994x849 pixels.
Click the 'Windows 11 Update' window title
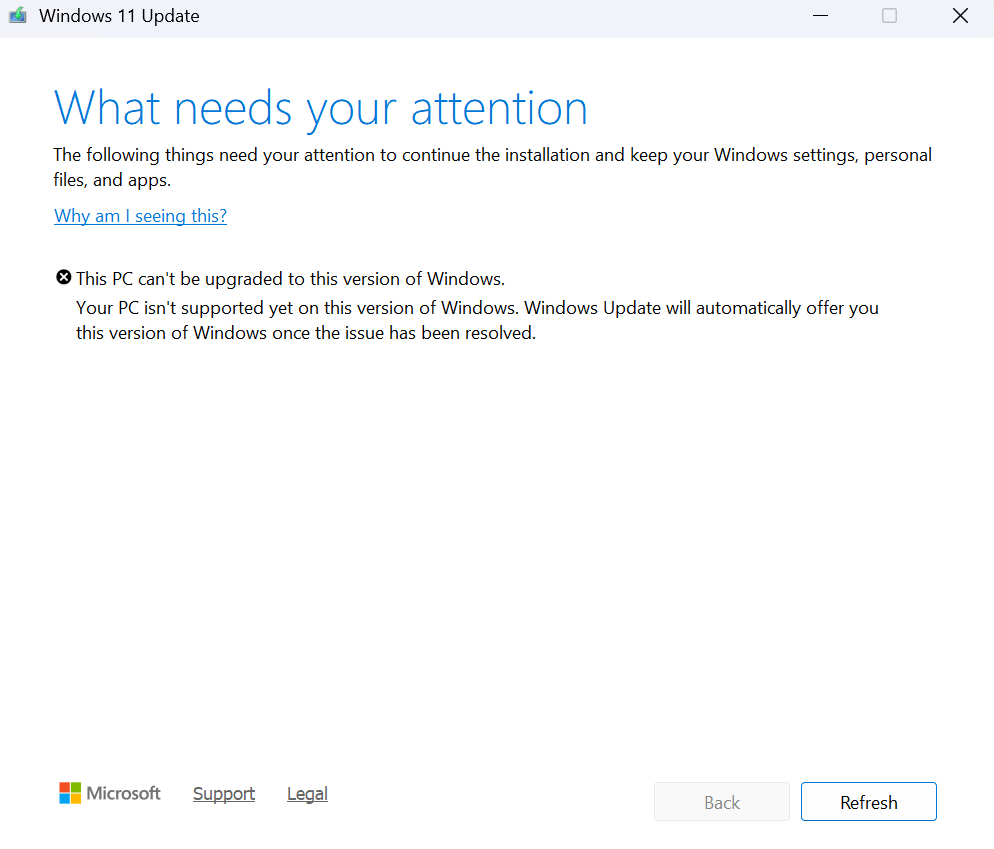point(119,16)
